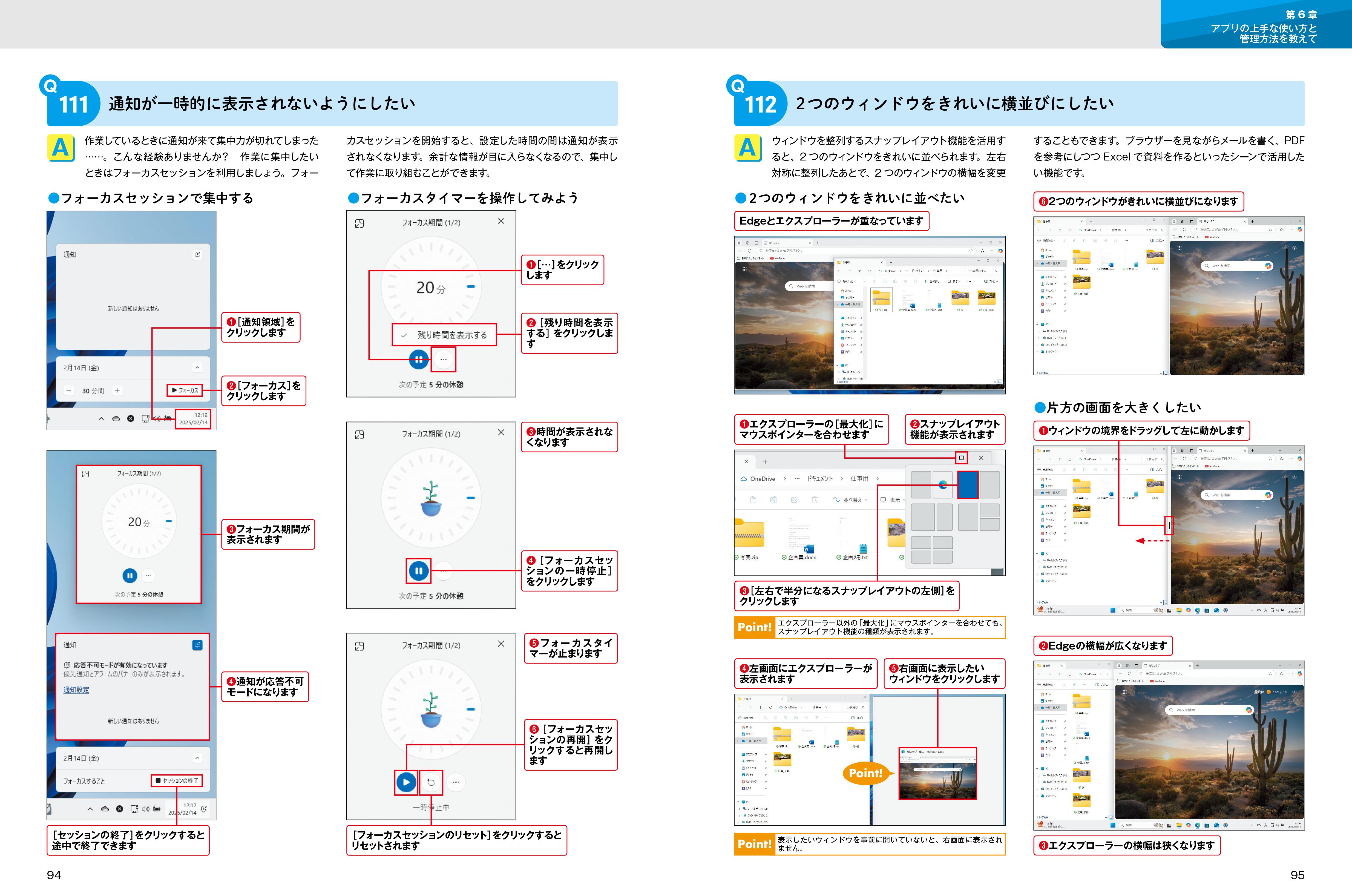
Task: Pause the plant timer showing 次の予定 5分の休憩
Action: (419, 570)
